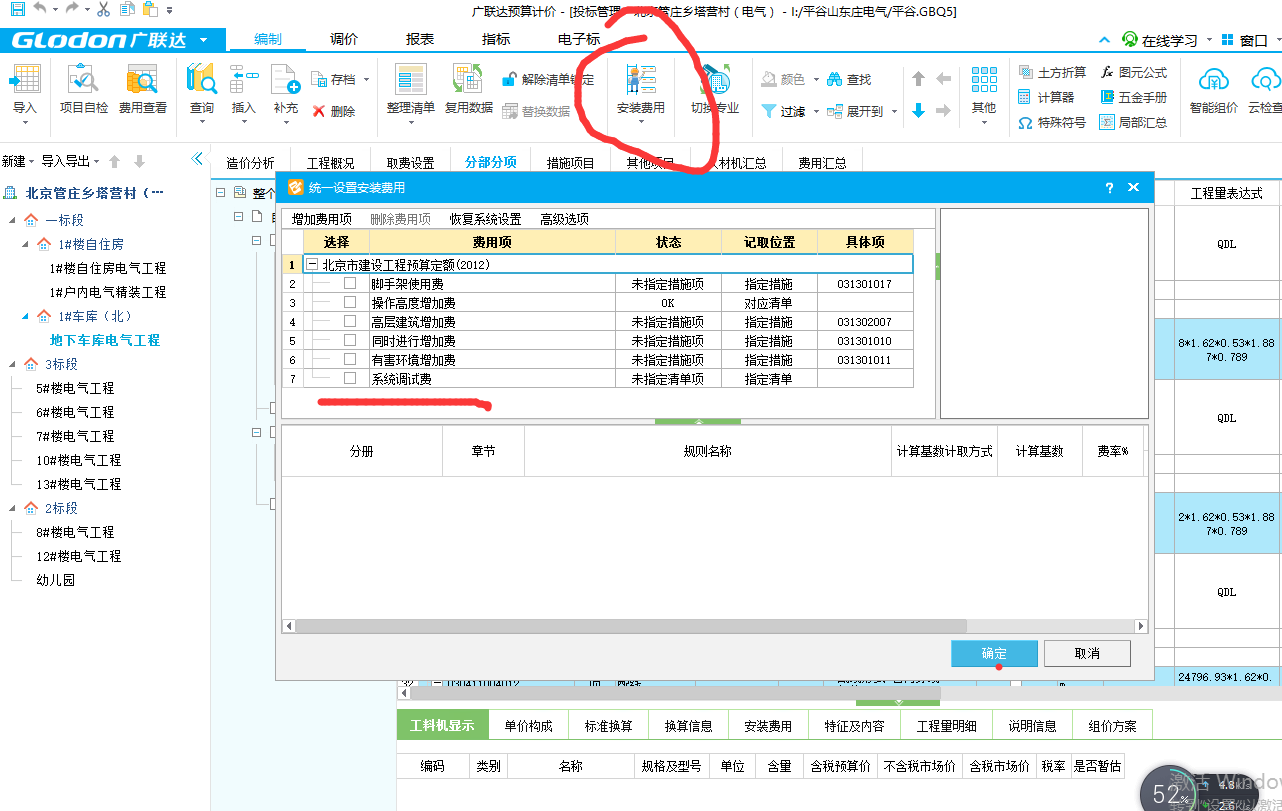Click 解除清单锁定 unlock icon

(x=509, y=79)
